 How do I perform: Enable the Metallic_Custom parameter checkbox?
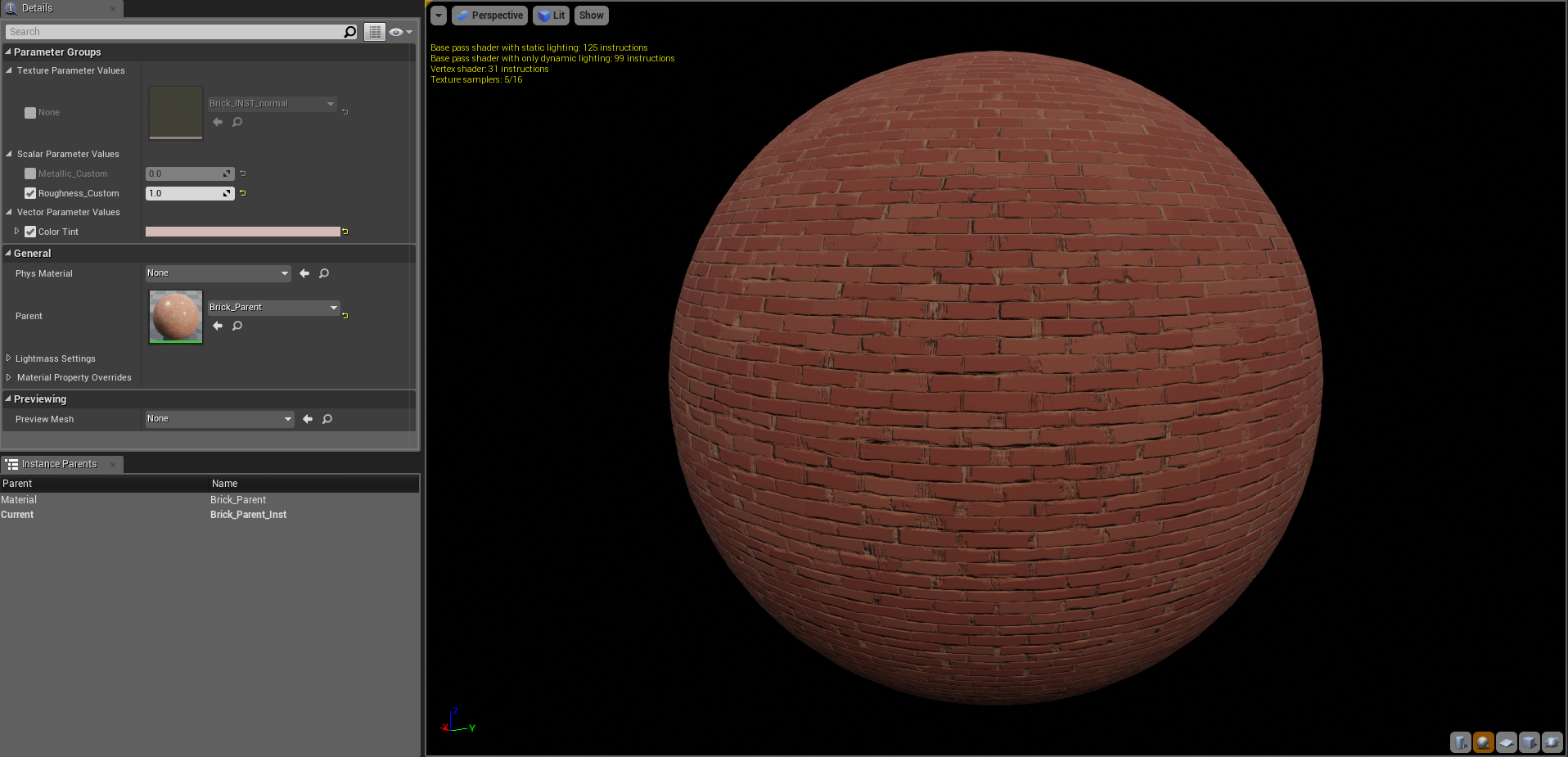tap(30, 173)
